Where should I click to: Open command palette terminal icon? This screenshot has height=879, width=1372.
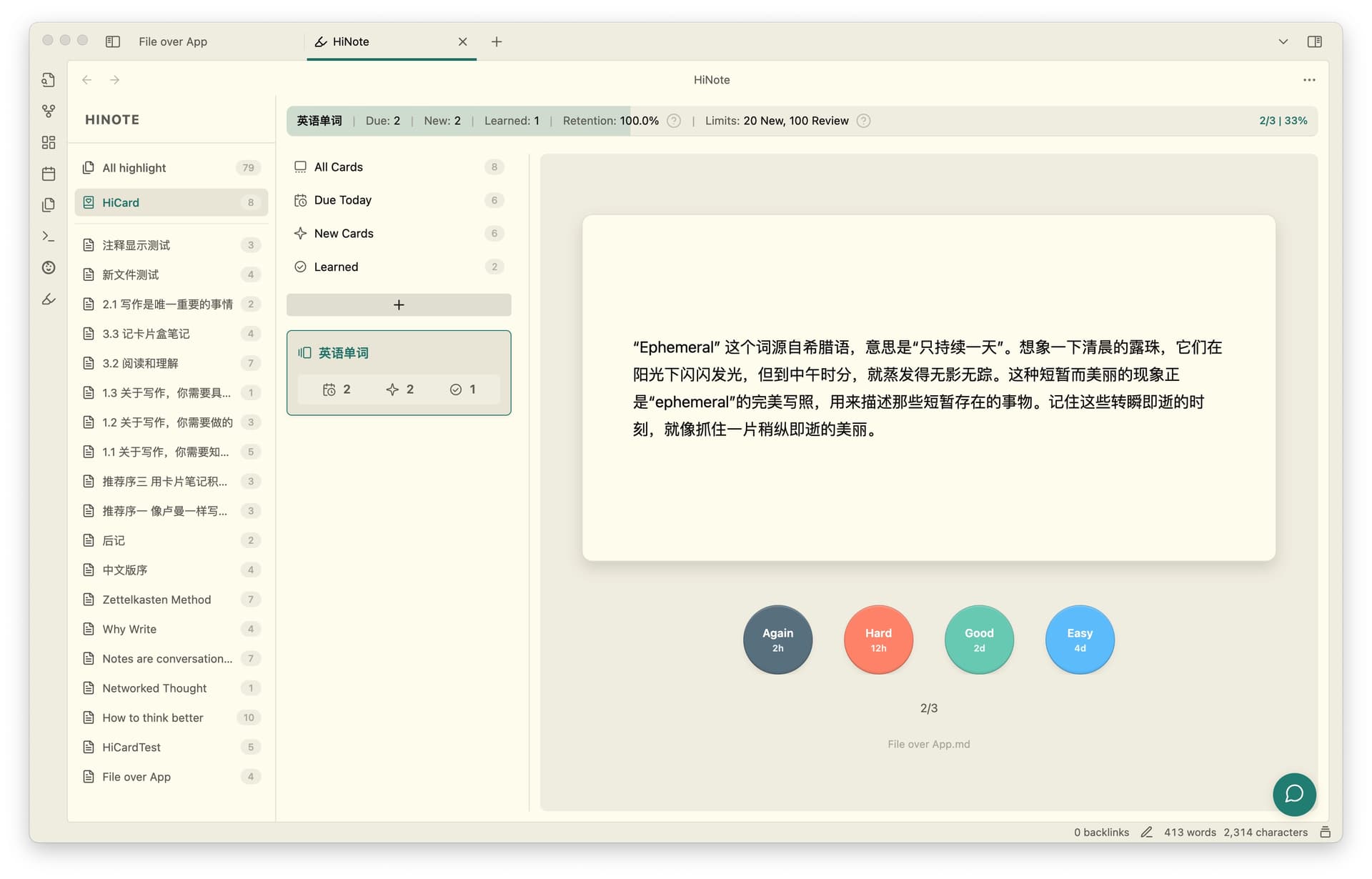(x=49, y=236)
